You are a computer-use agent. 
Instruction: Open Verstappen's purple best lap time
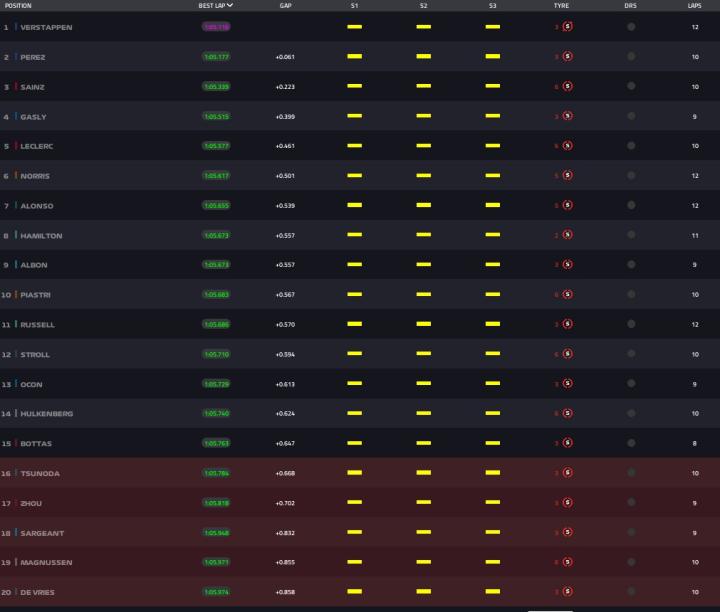coord(216,27)
